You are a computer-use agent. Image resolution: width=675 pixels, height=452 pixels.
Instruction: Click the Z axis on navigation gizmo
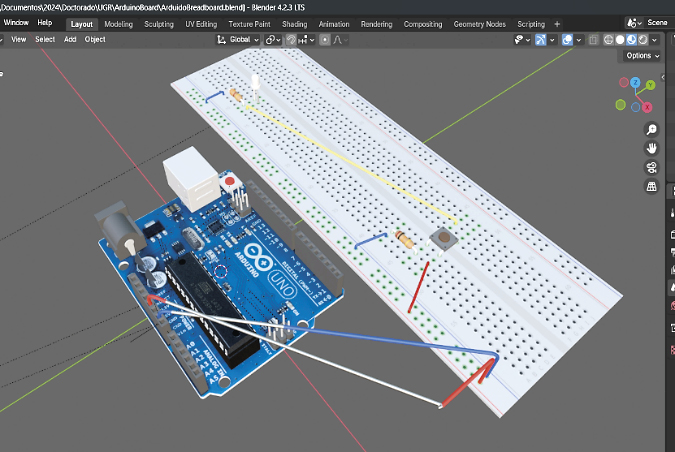tap(635, 82)
